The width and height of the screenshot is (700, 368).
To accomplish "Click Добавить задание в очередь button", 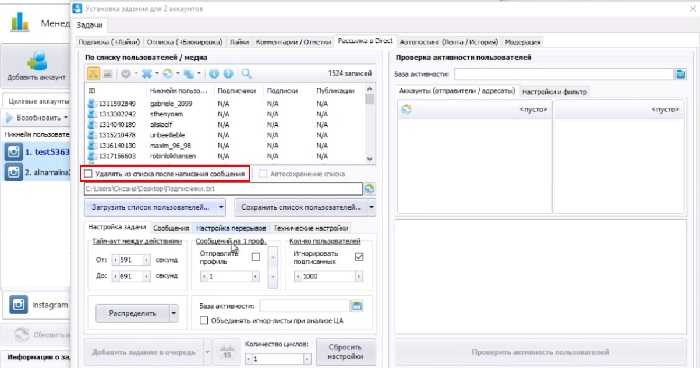I will [144, 352].
